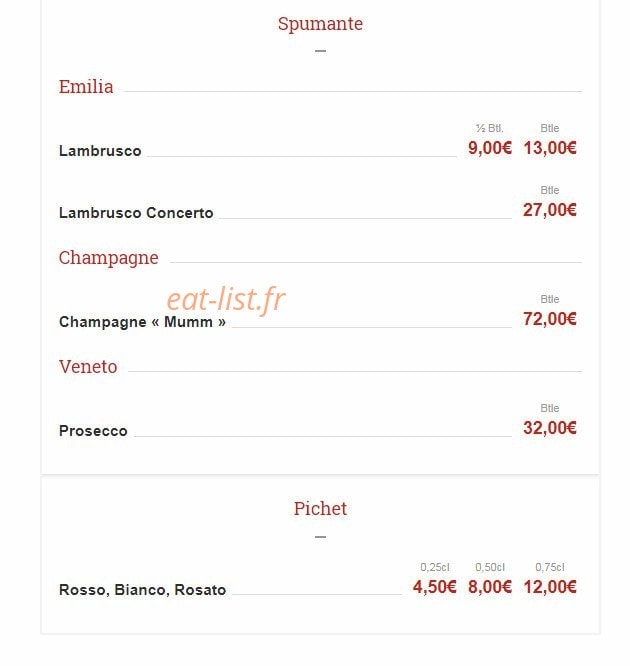Click the Veneto region heading
The width and height of the screenshot is (630, 666).
click(x=88, y=367)
